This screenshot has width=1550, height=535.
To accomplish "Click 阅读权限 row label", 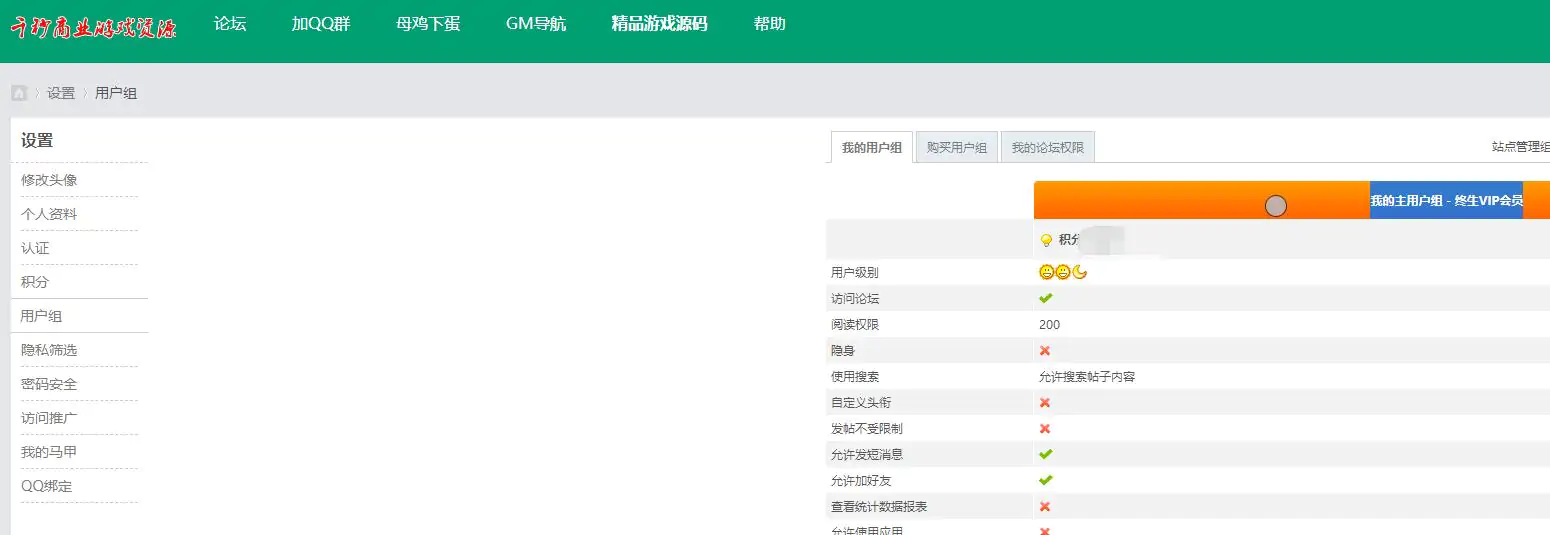I will tap(855, 324).
